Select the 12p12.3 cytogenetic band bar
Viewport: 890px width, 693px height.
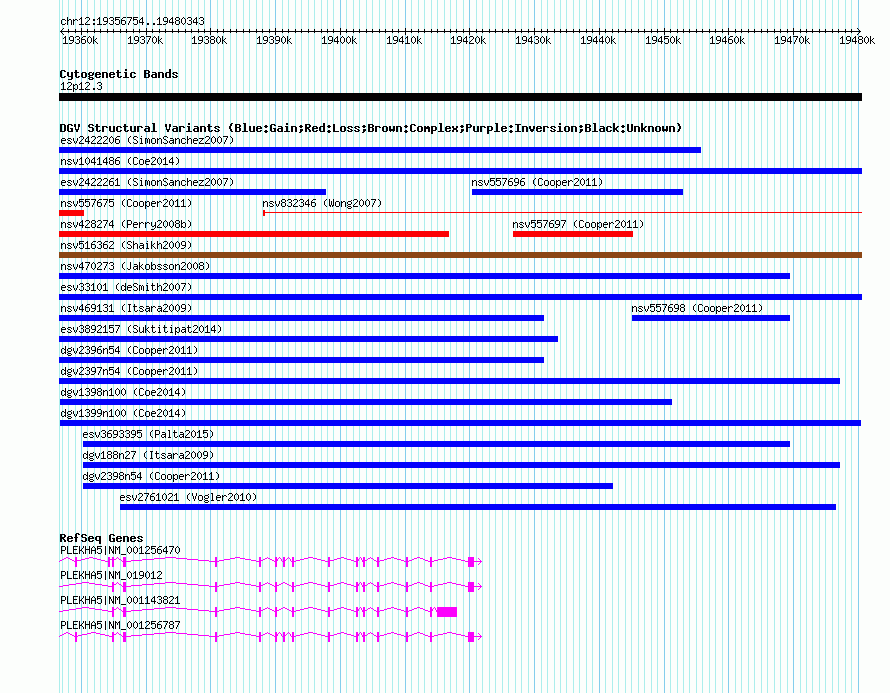pyautogui.click(x=460, y=97)
